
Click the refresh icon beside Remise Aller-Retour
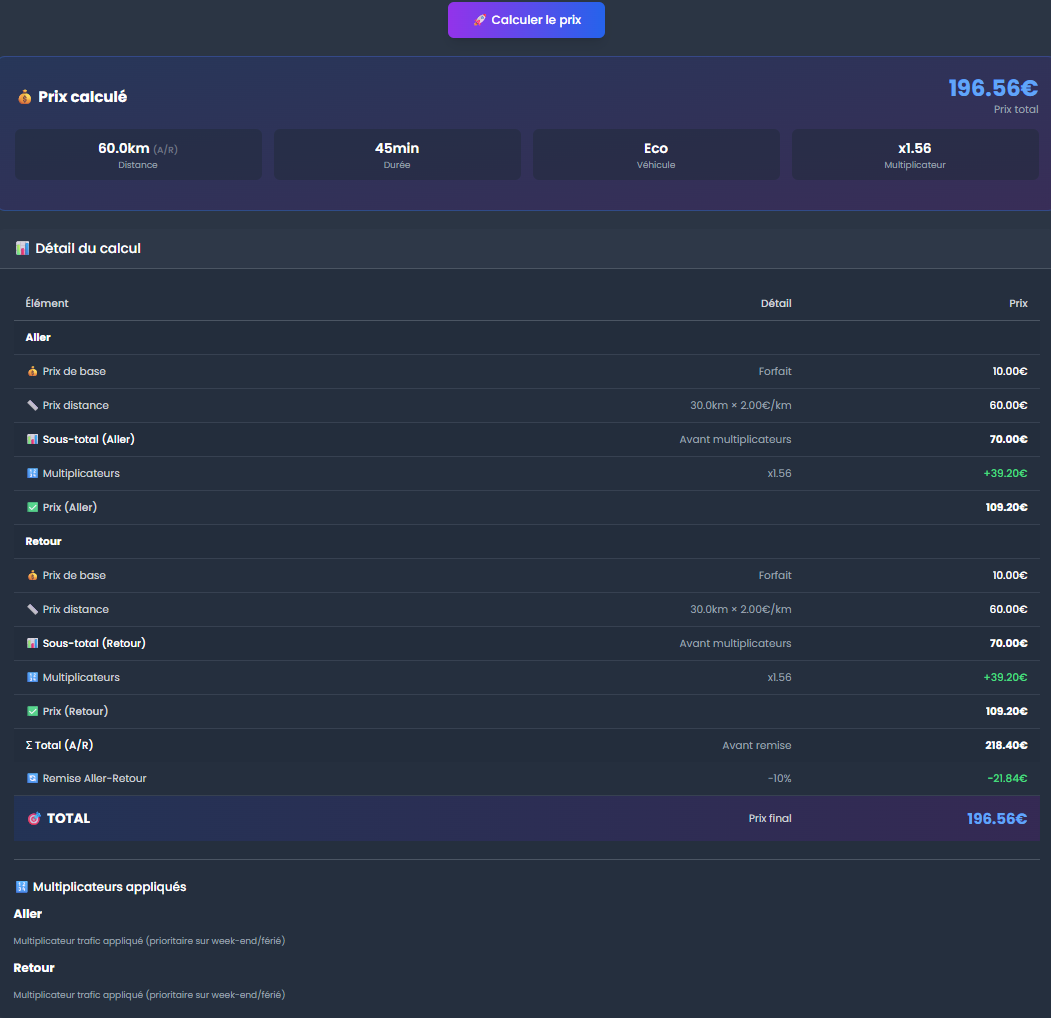[x=32, y=778]
